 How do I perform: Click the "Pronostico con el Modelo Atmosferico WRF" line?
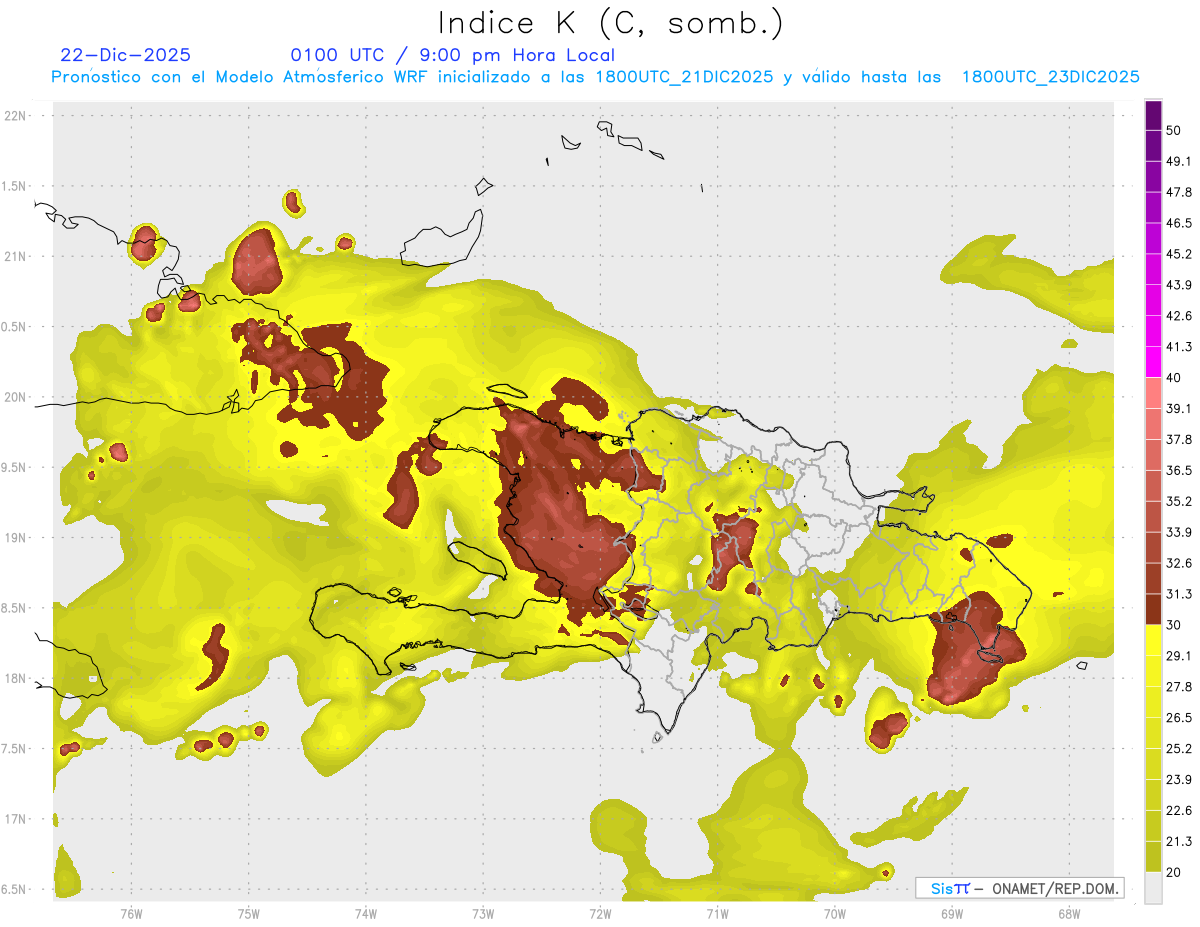click(x=596, y=77)
